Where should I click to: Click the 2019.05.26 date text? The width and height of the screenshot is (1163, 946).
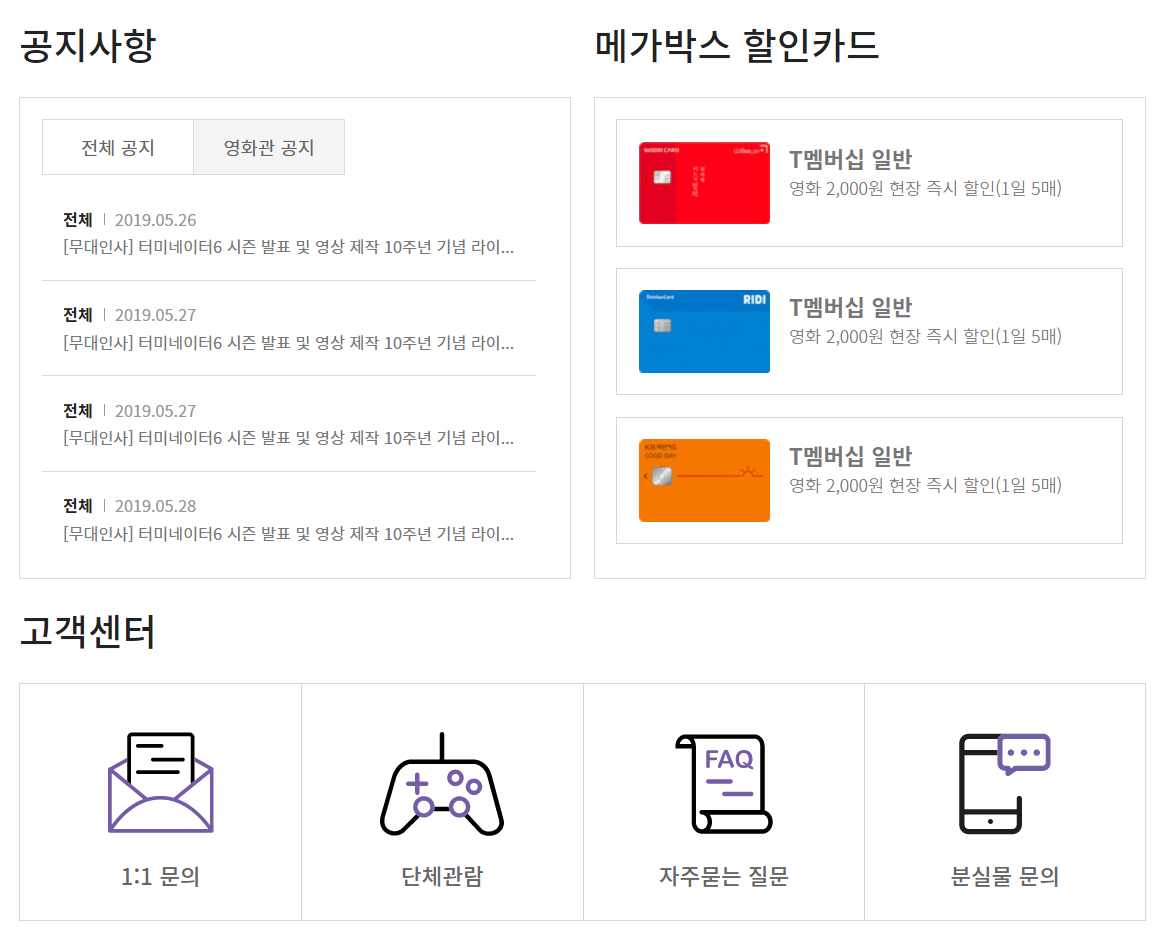coord(156,220)
